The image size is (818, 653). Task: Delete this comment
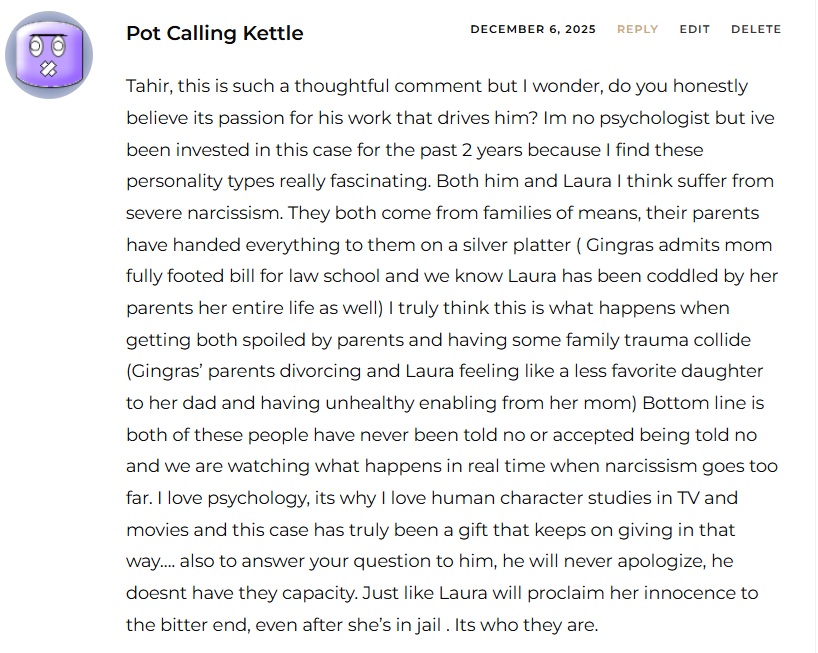(x=755, y=29)
